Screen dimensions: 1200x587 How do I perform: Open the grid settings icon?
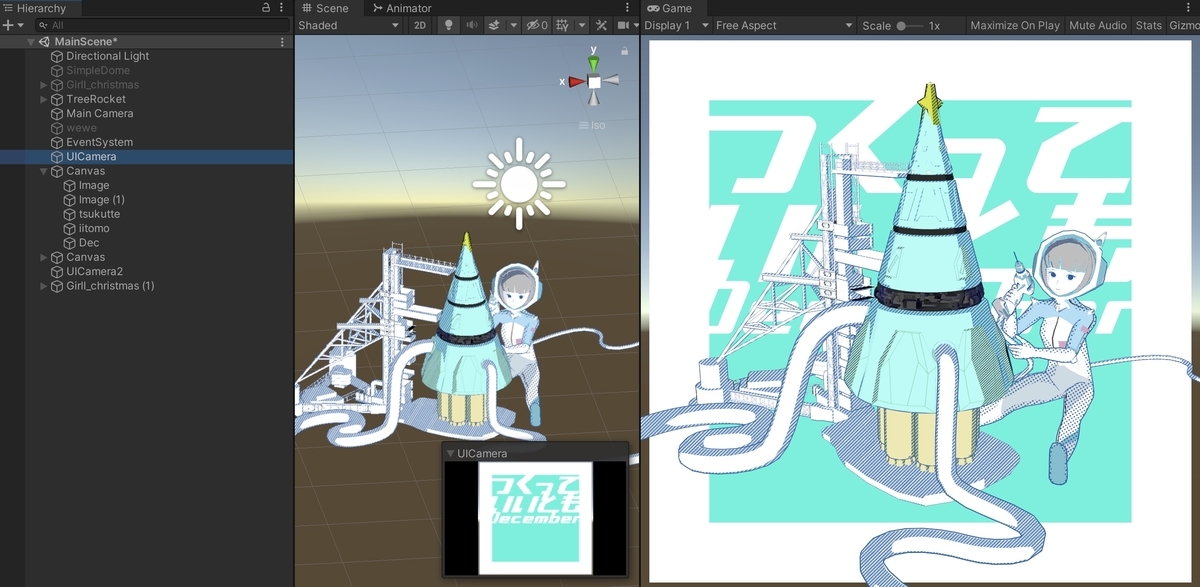click(x=562, y=25)
